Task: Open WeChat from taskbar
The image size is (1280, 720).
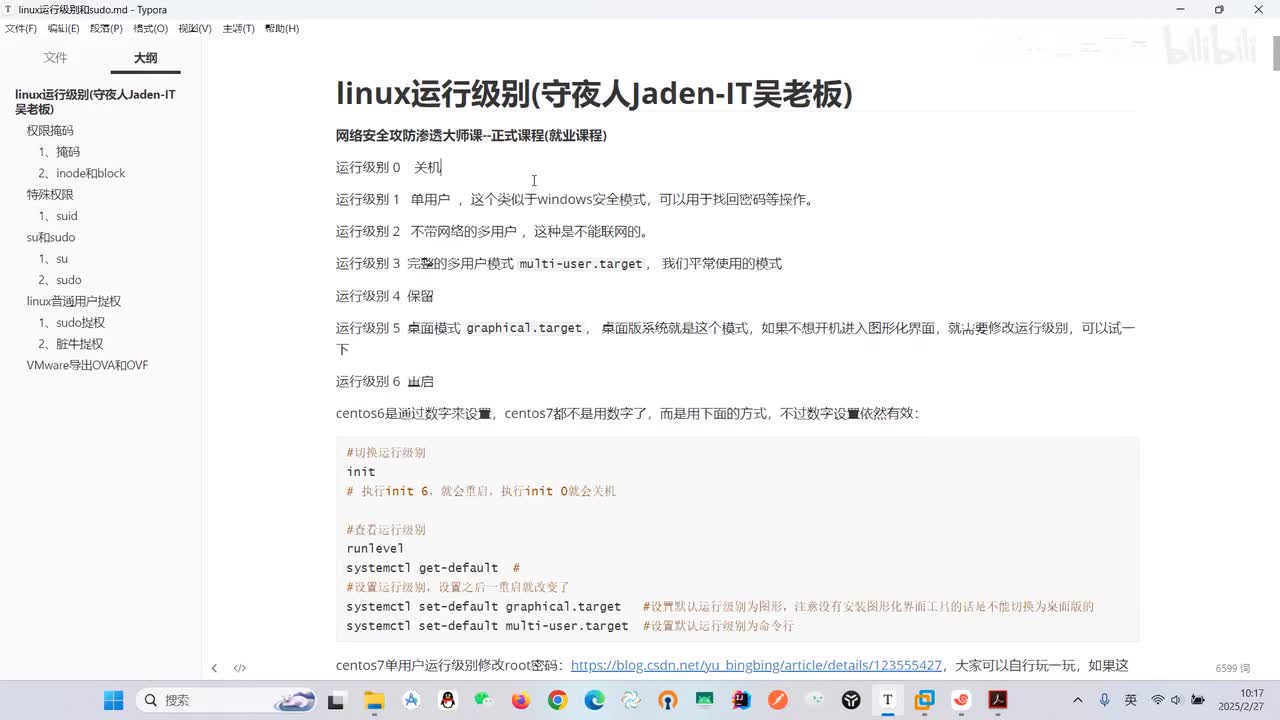Action: (x=484, y=700)
